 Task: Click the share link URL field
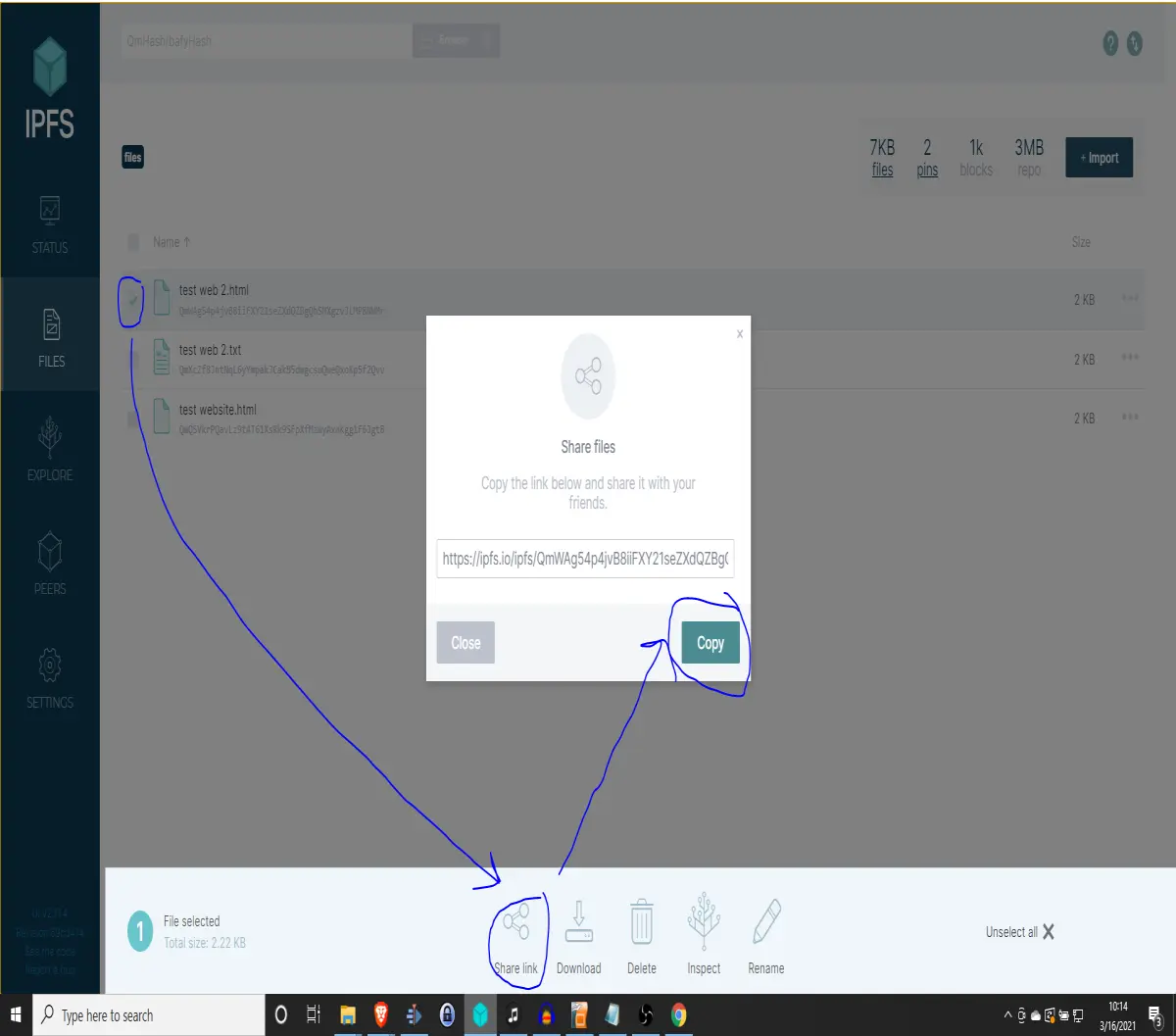585,558
